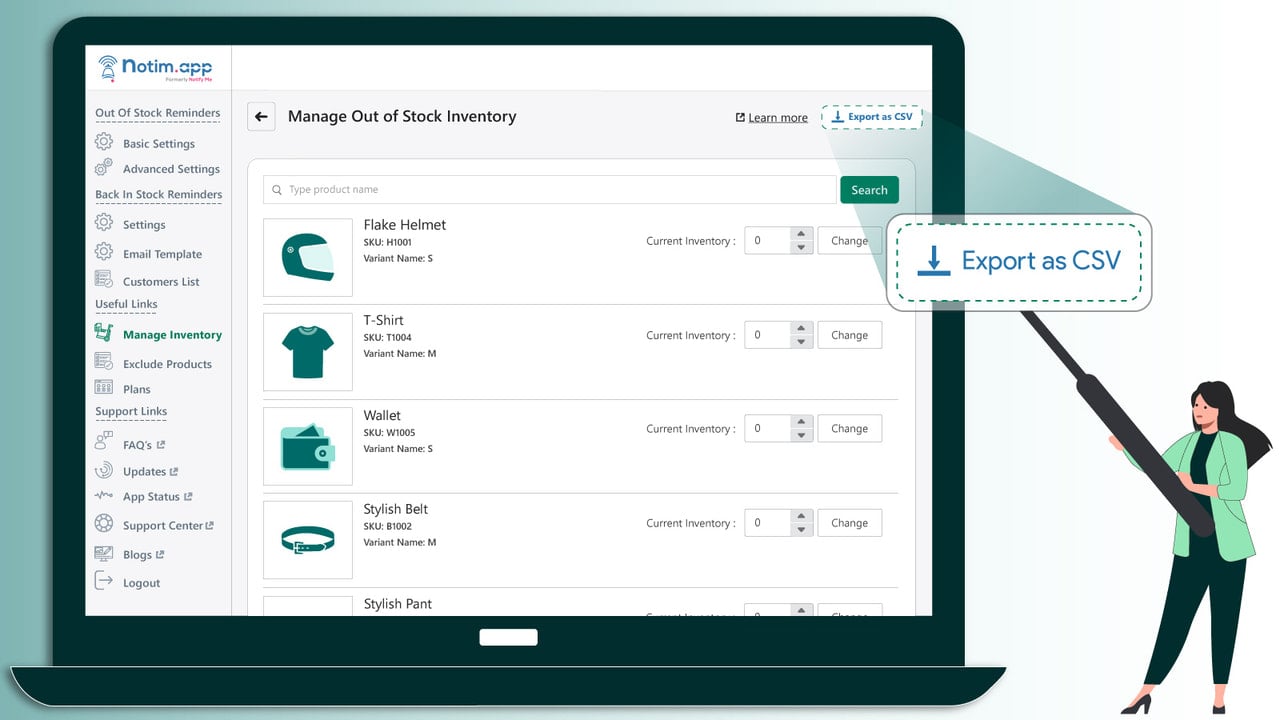
Task: Click the Stylish Pant product name
Action: (x=398, y=604)
